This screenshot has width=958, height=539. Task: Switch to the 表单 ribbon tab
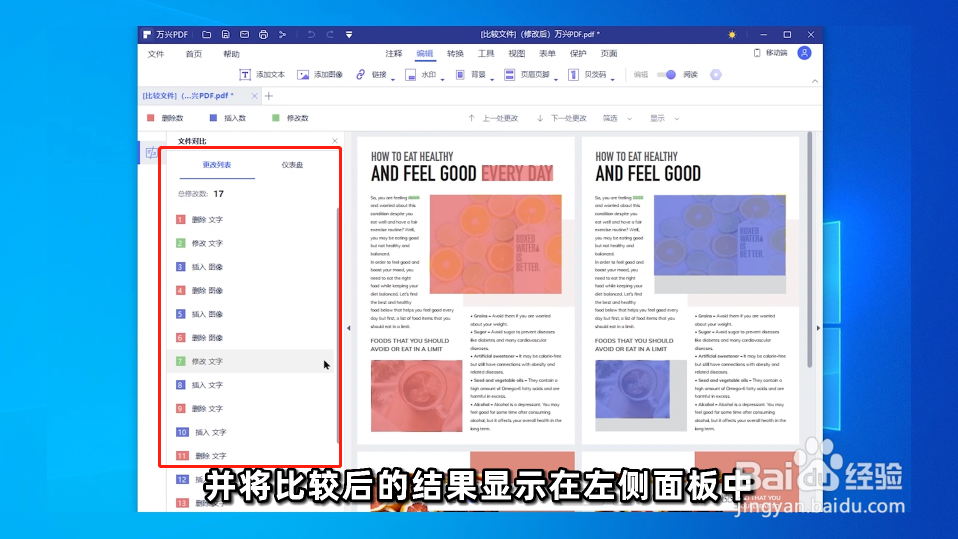(547, 54)
